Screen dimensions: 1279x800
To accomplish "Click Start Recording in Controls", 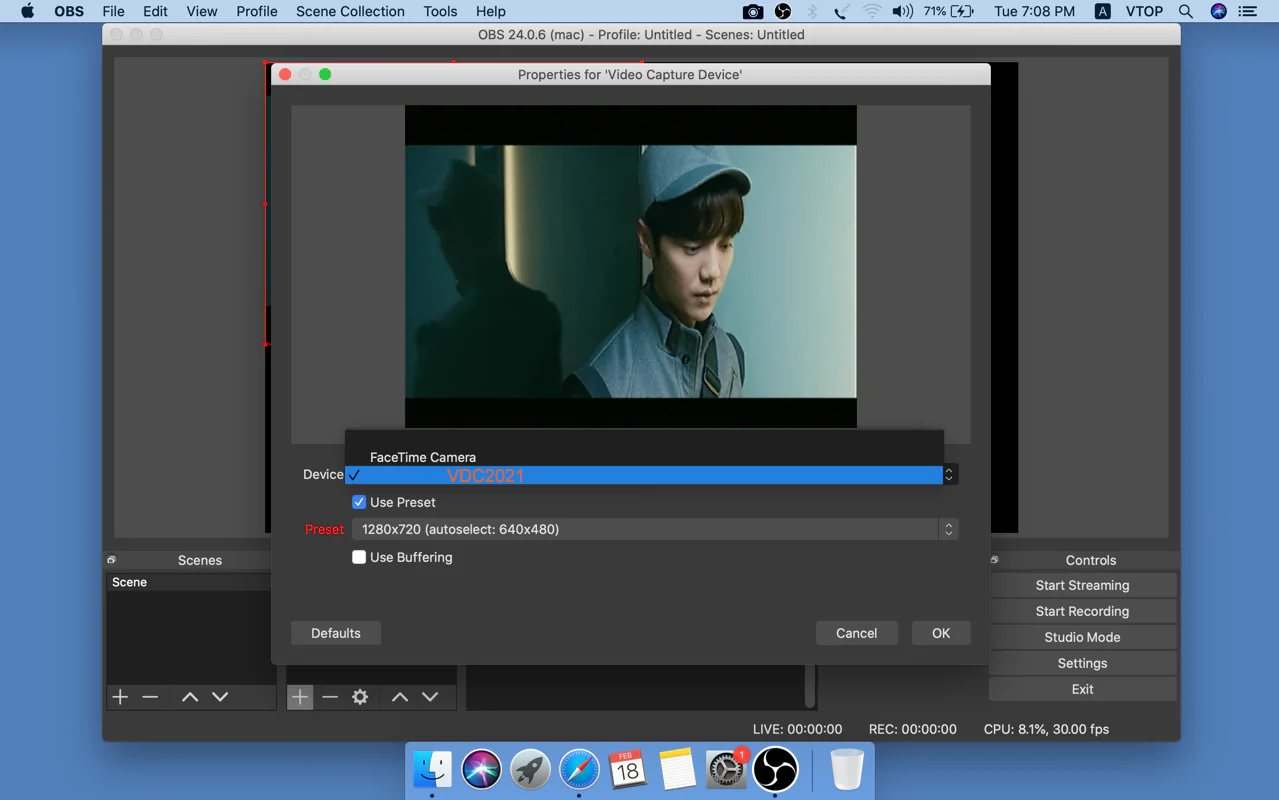I will click(x=1082, y=611).
